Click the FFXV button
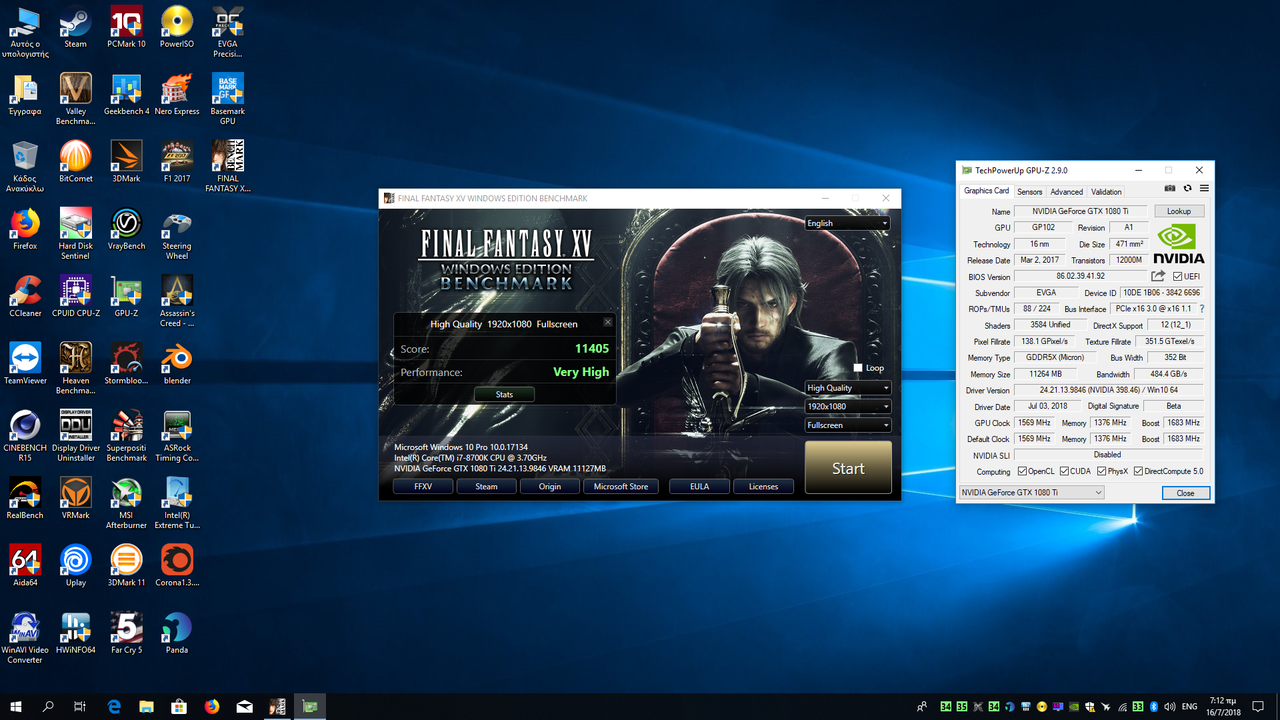The height and width of the screenshot is (720, 1280). 423,486
